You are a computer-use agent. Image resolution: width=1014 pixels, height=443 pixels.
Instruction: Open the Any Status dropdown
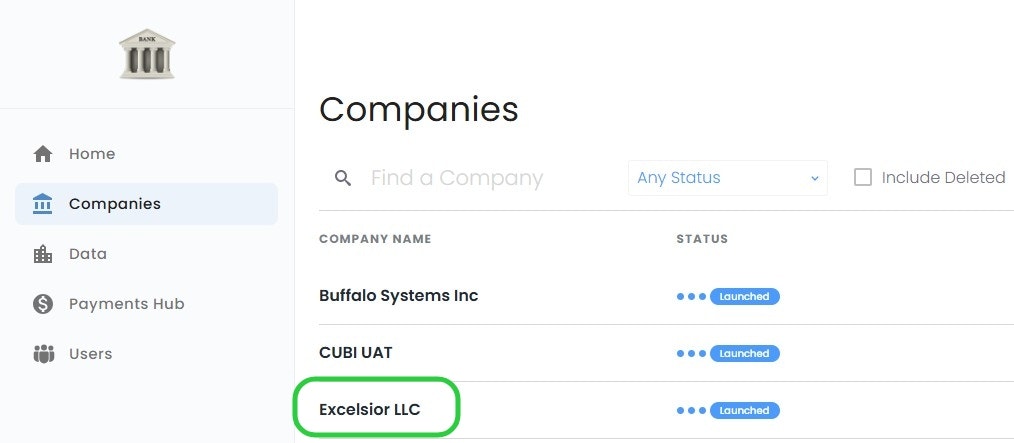point(727,178)
